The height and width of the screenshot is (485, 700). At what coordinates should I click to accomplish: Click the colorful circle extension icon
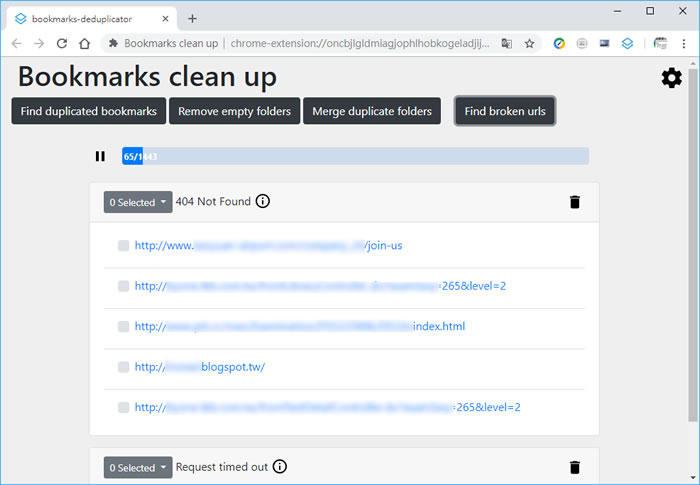[559, 43]
